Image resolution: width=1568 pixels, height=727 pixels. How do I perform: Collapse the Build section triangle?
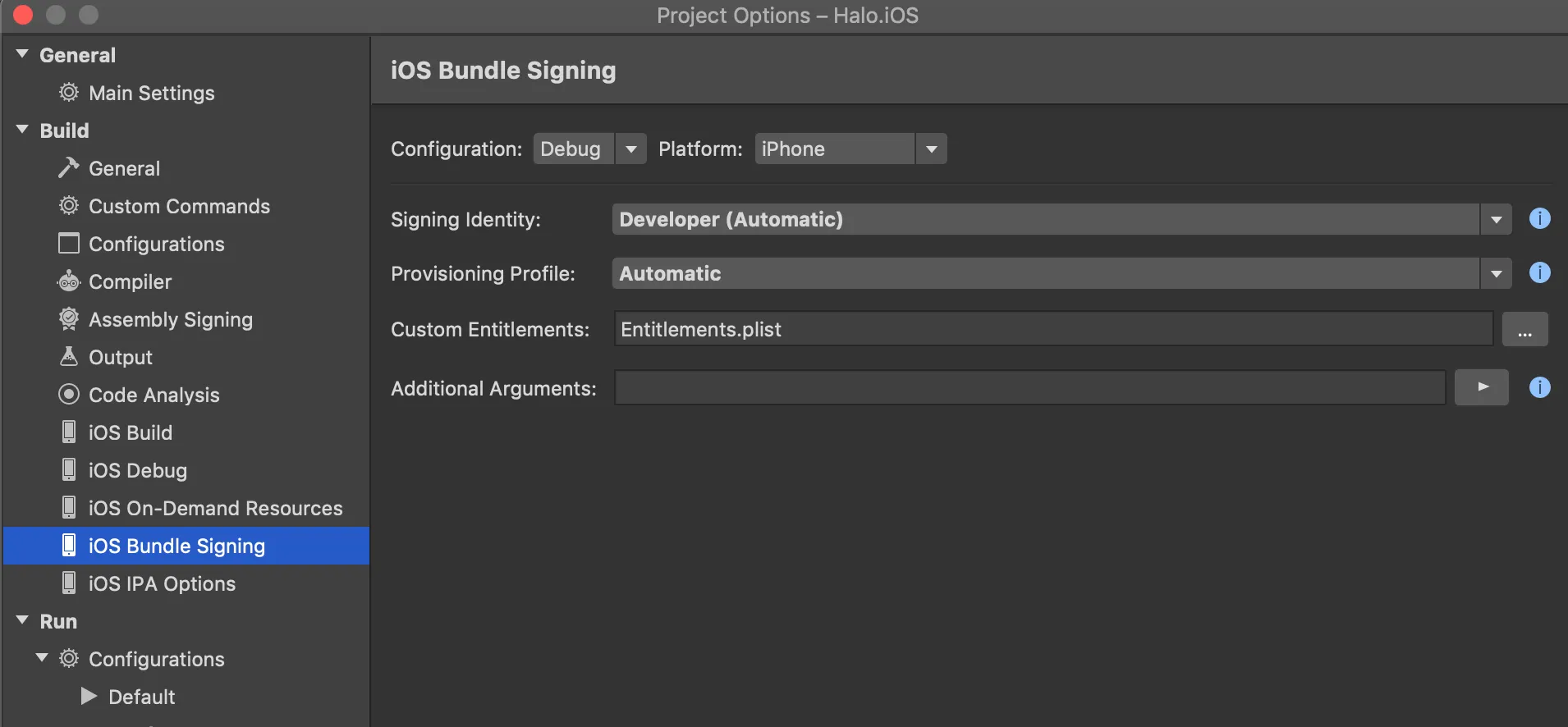pos(23,130)
